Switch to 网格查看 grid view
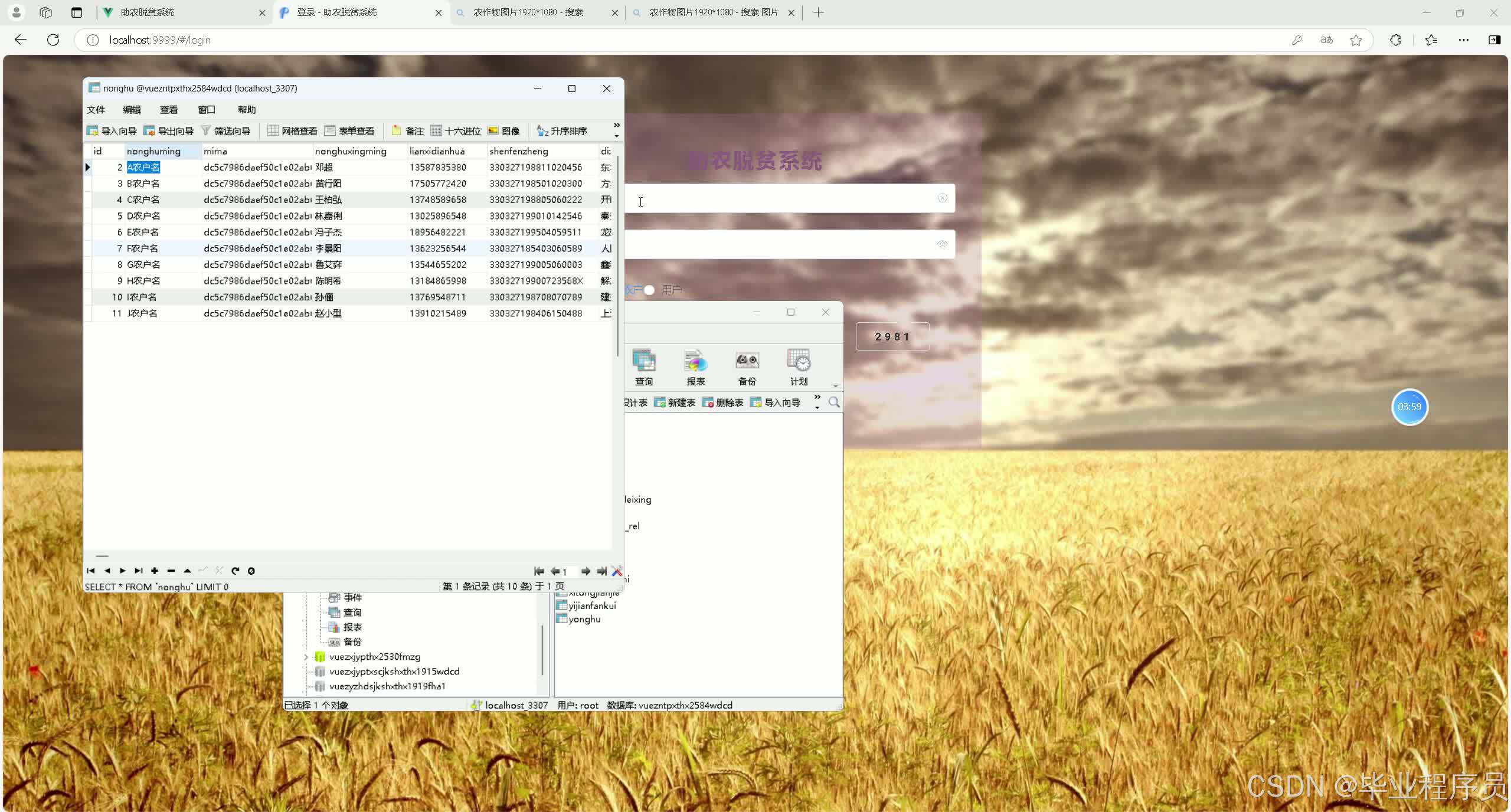Screen dimensions: 1511x812 293,131
